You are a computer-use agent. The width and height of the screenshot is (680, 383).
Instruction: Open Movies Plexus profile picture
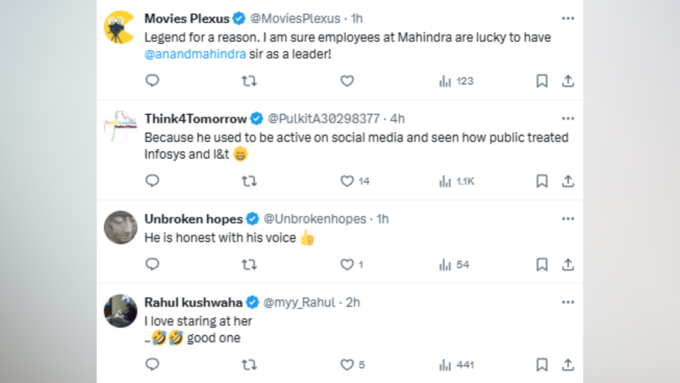click(120, 27)
